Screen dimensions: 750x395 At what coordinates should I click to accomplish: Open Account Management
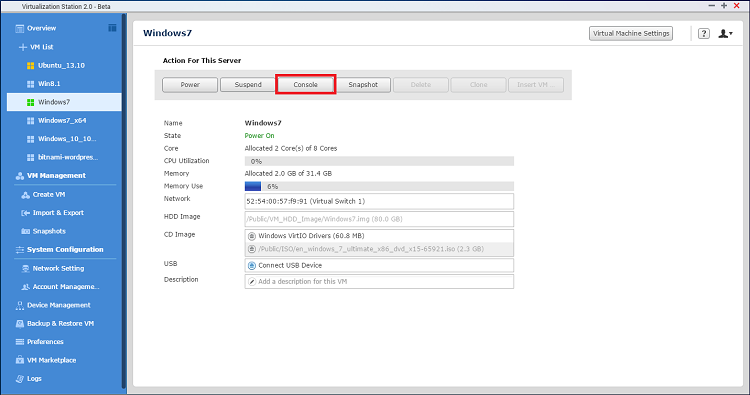tap(66, 286)
